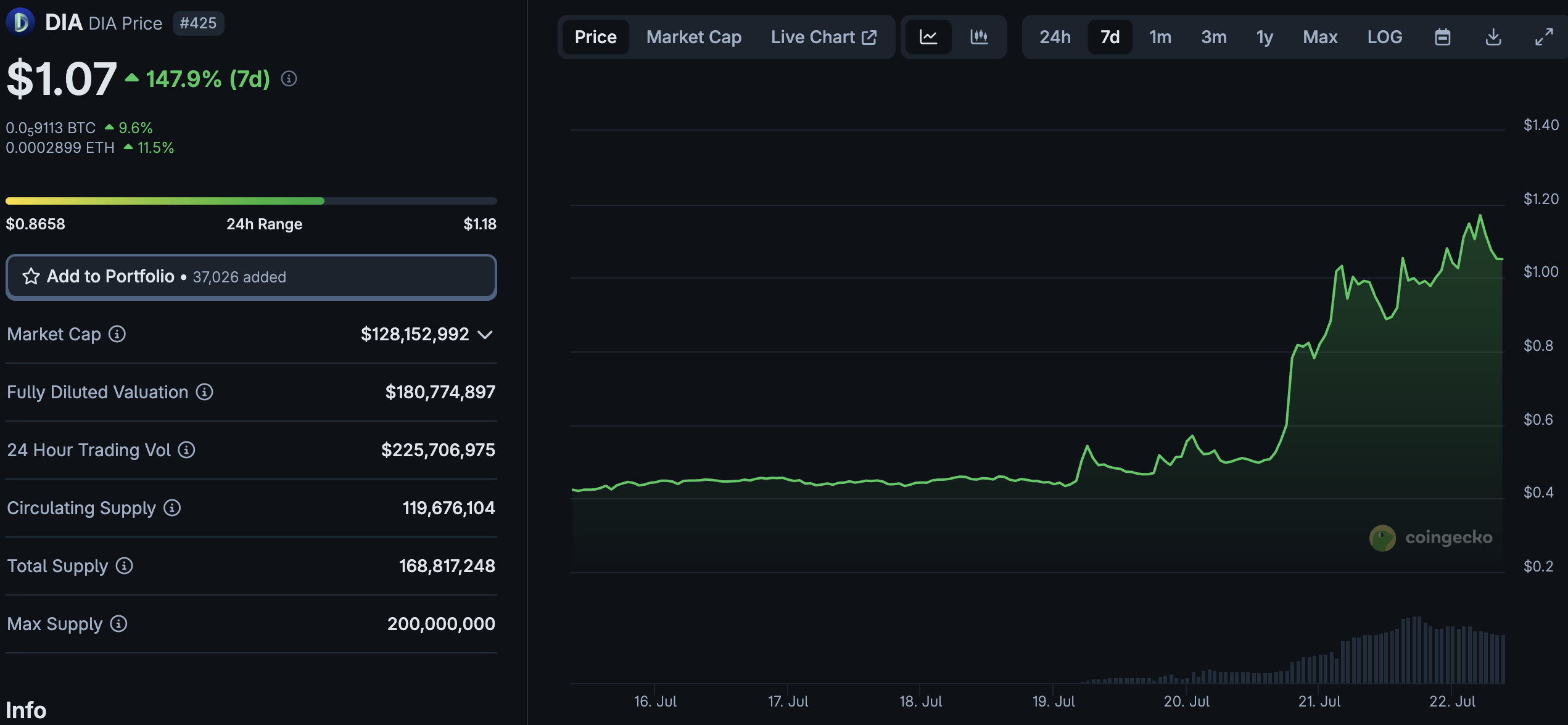Click the 24h Range progress bar
The image size is (1568, 725).
tap(250, 200)
